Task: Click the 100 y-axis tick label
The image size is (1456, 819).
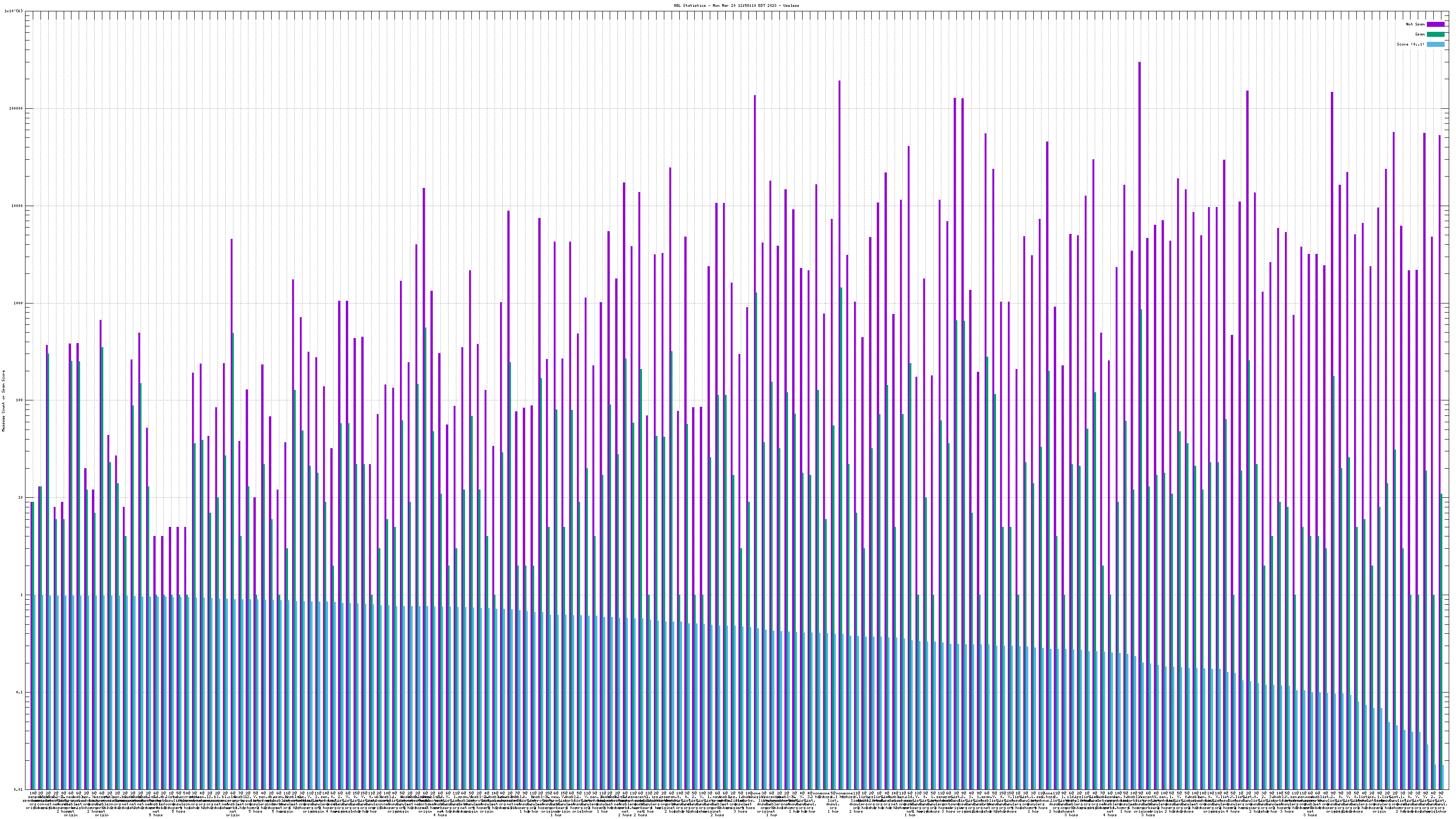Action: pos(19,400)
